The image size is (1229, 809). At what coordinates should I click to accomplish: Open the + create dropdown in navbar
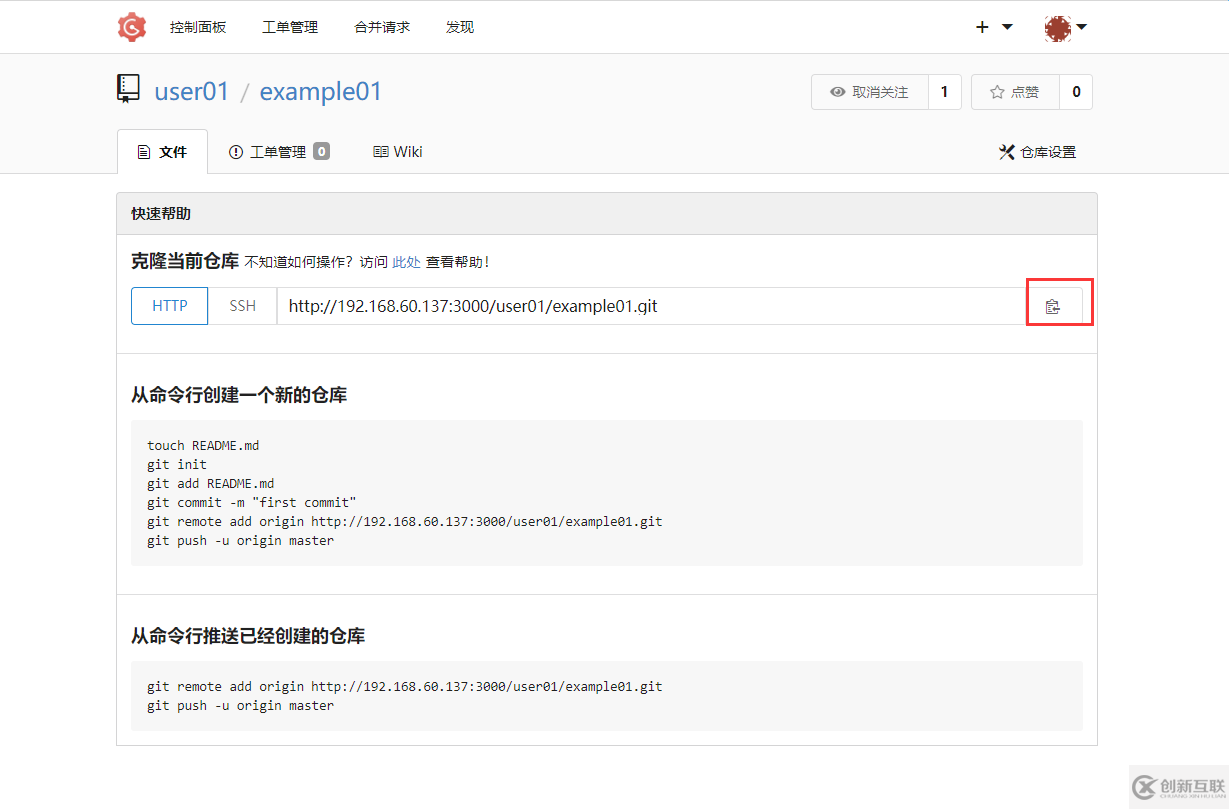click(x=981, y=27)
